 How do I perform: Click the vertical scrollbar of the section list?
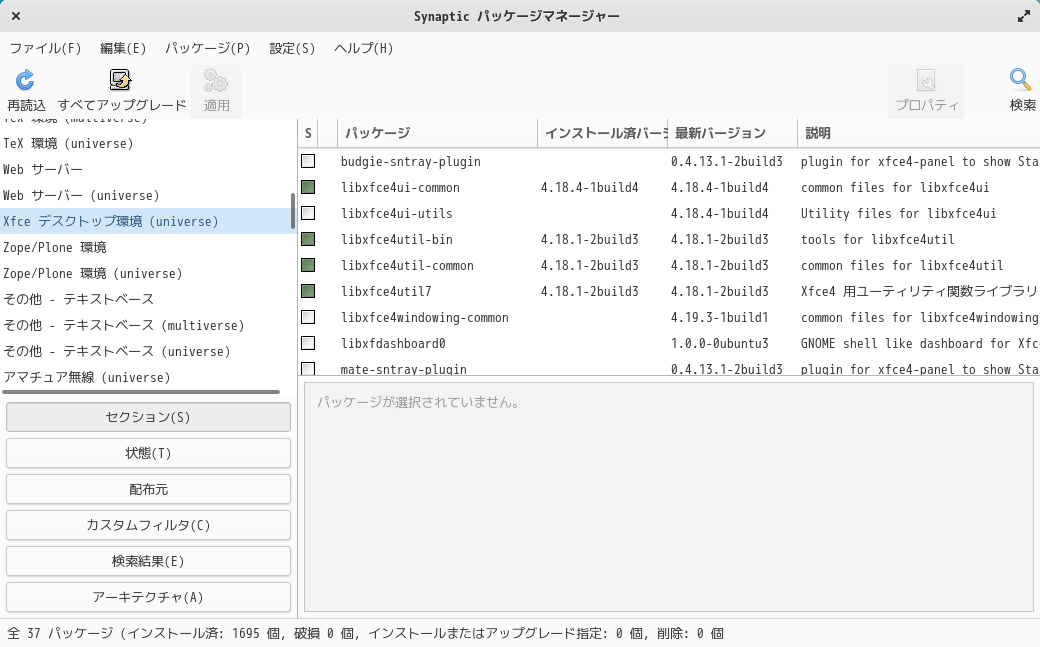[x=292, y=211]
